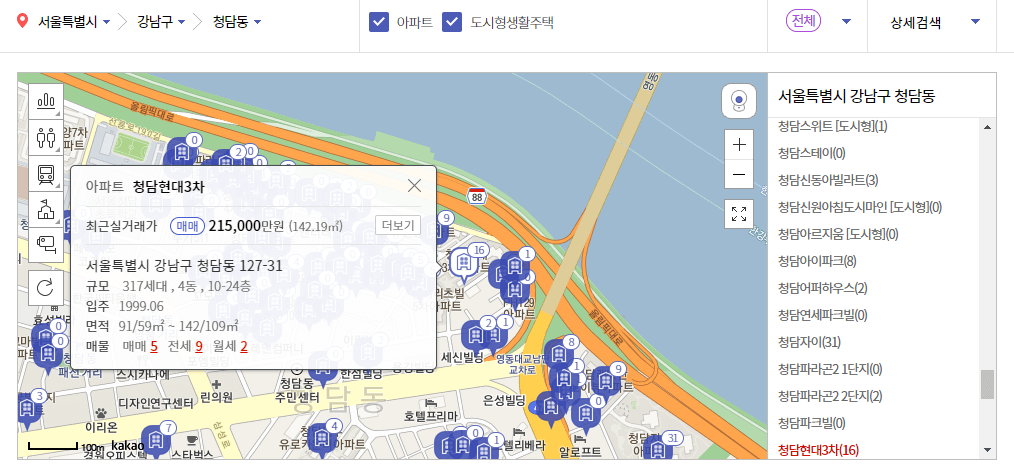Click the 청담현대3차 popup title

coord(169,187)
